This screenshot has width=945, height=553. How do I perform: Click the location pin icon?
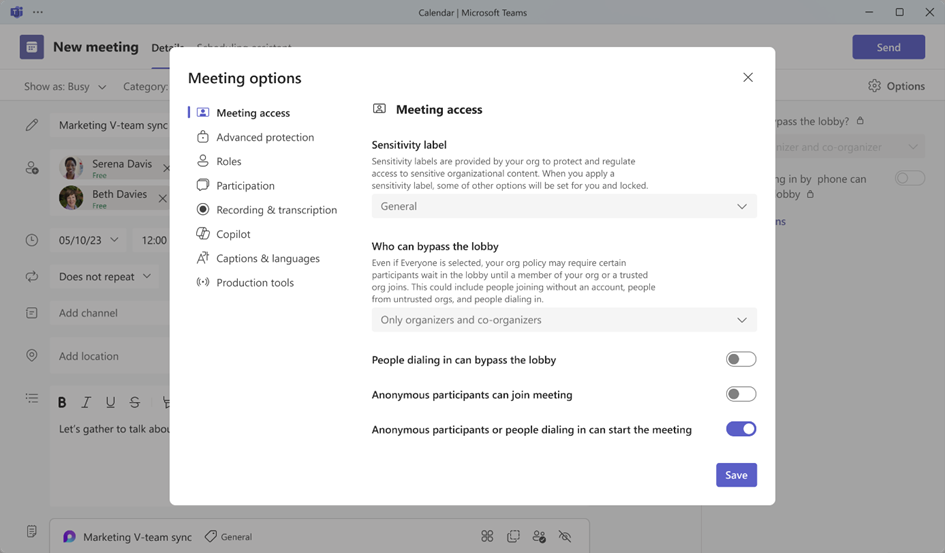pos(32,355)
